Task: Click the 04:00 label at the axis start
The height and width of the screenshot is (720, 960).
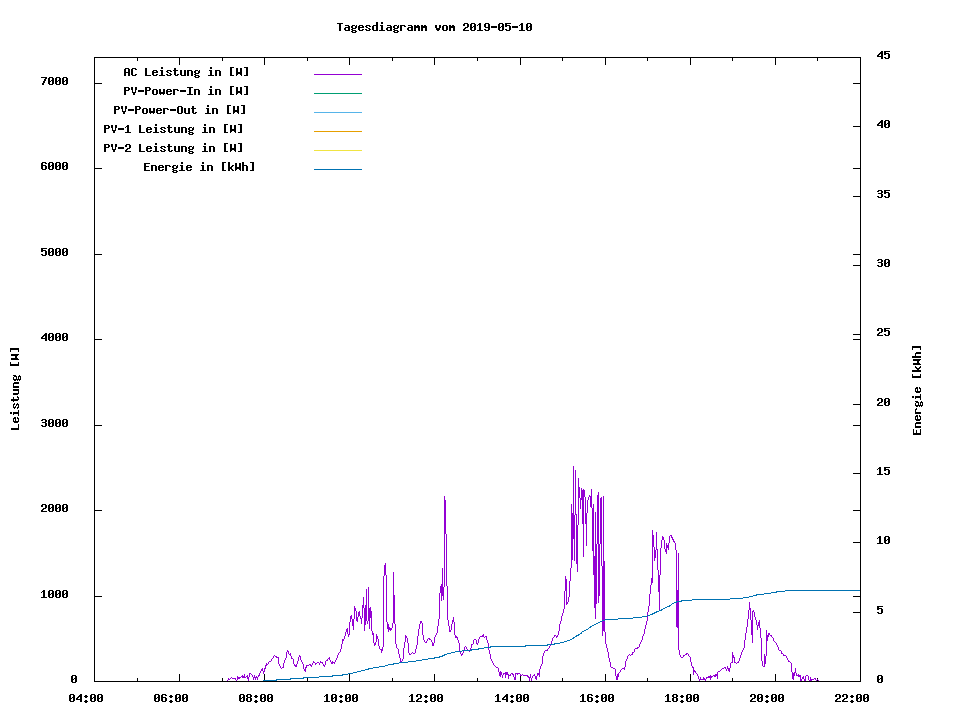Action: [86, 698]
